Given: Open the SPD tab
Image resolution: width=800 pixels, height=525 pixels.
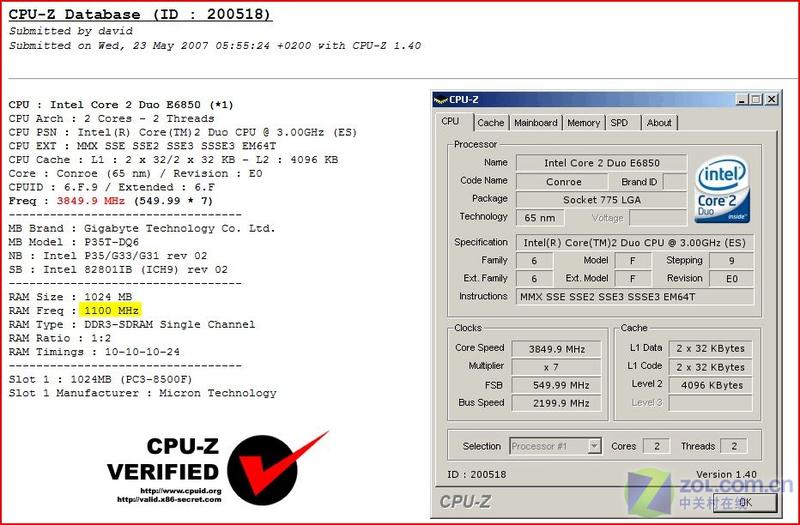Looking at the screenshot, I should (622, 122).
